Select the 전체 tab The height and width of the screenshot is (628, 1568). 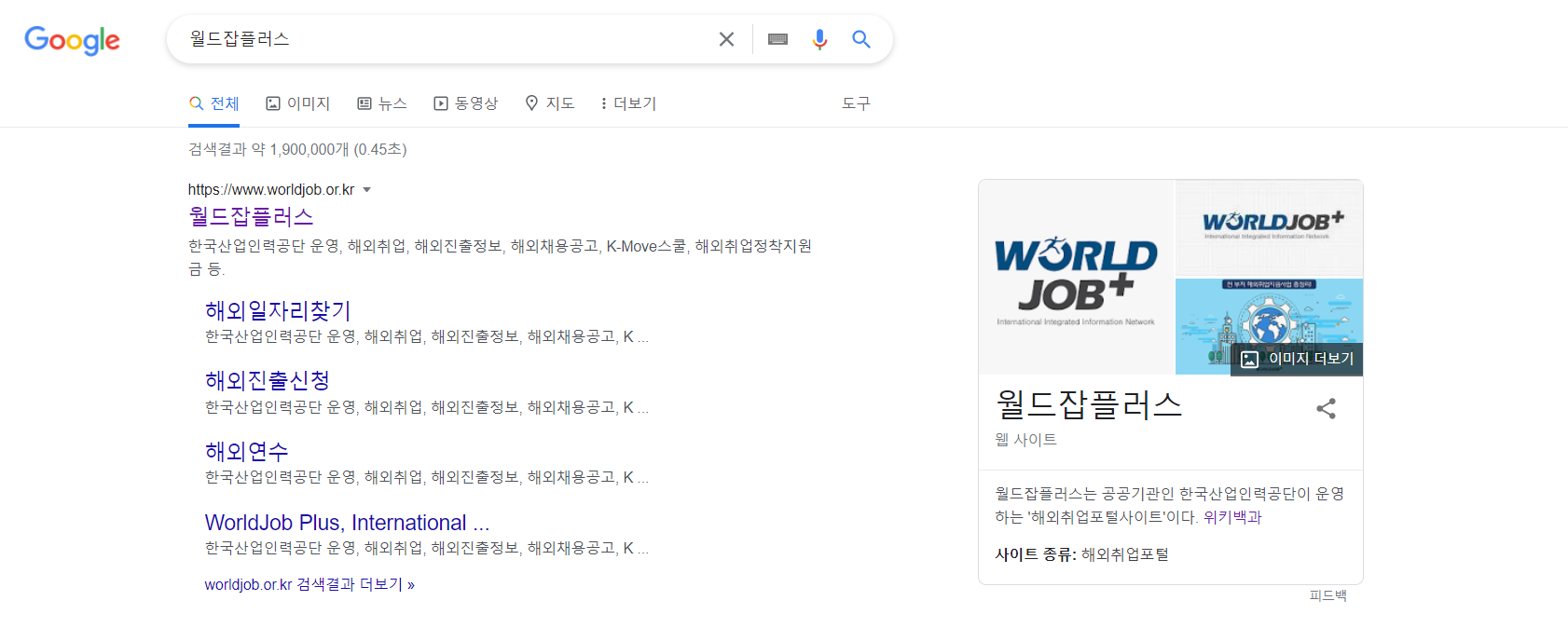coord(214,103)
